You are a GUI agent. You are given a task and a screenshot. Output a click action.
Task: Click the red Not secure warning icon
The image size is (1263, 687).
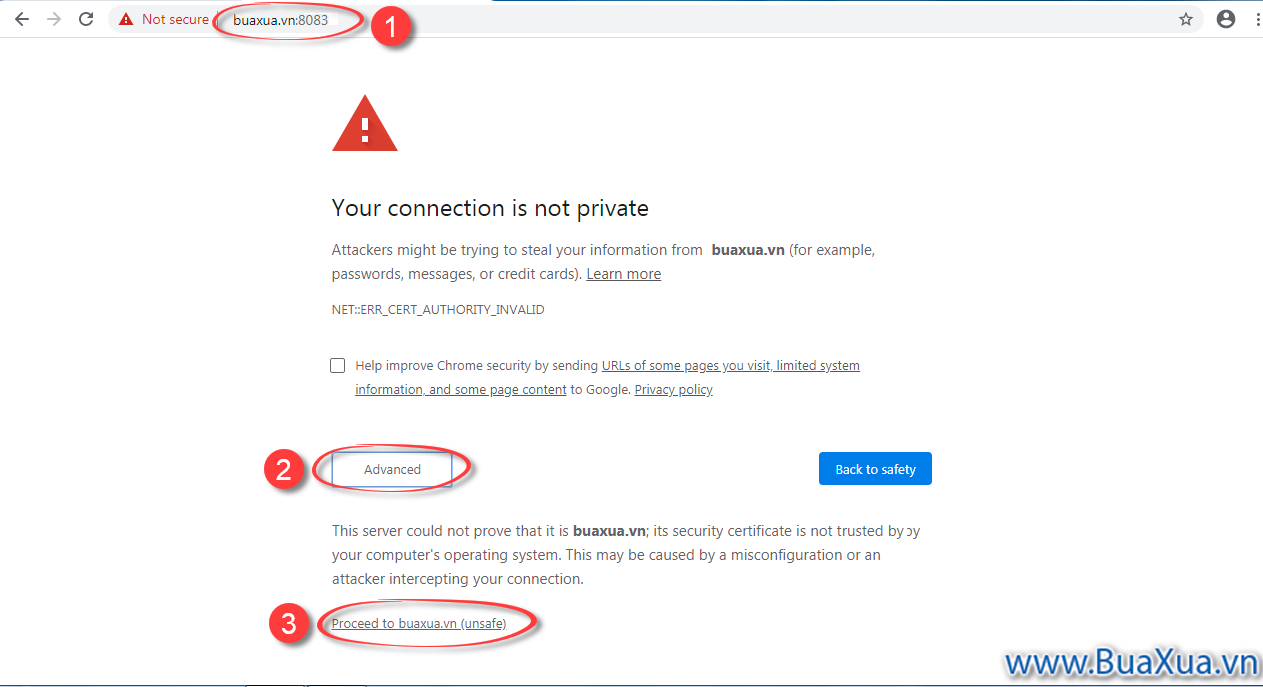126,19
